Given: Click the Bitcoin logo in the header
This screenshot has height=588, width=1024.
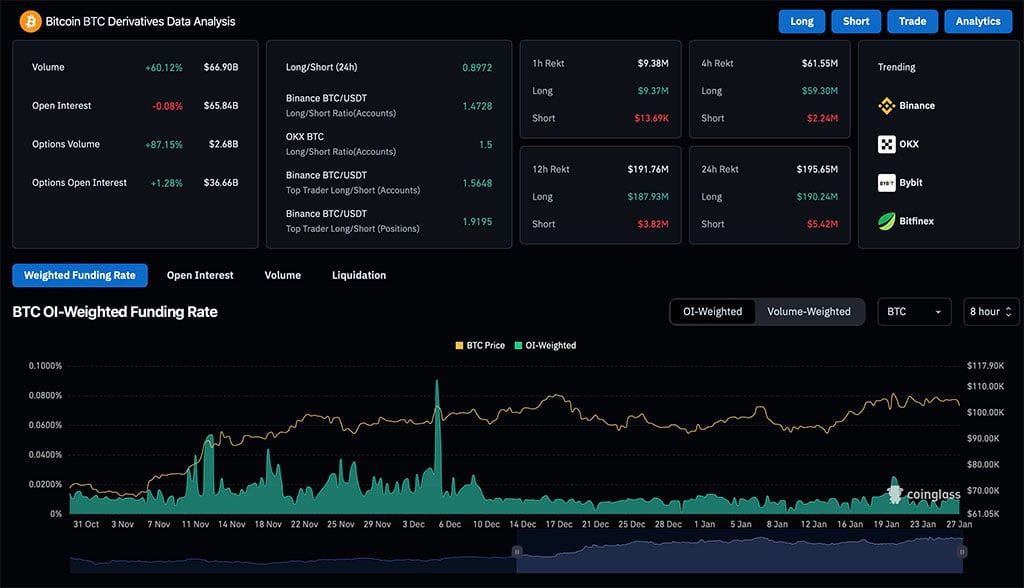Looking at the screenshot, I should 30,20.
